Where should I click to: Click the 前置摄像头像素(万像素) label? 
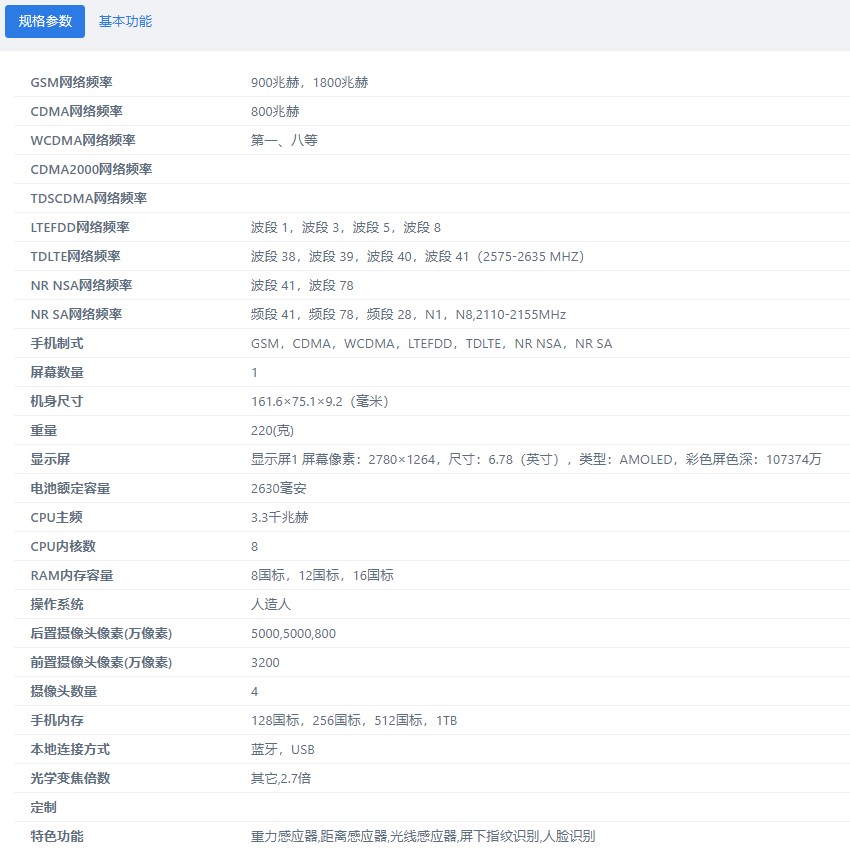click(x=101, y=662)
